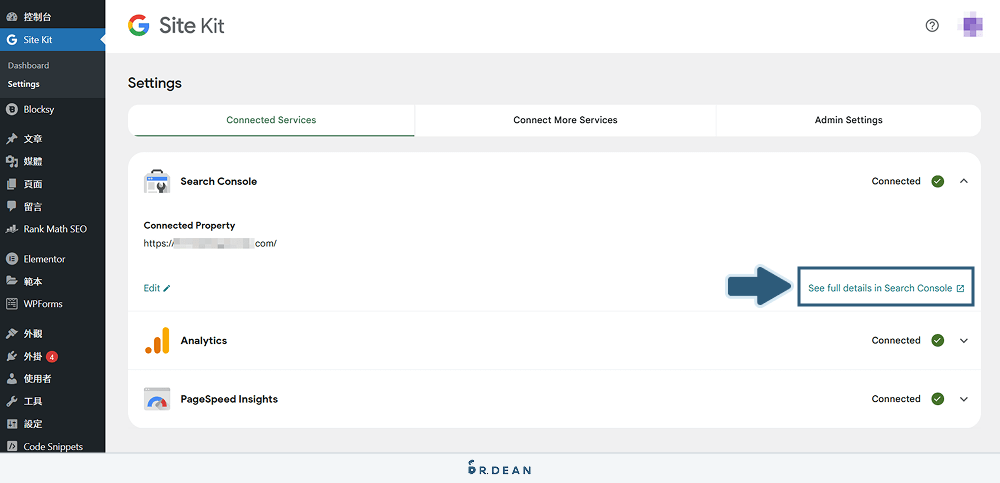
Task: Open the 控制台 dashboard menu item
Action: (x=52, y=17)
